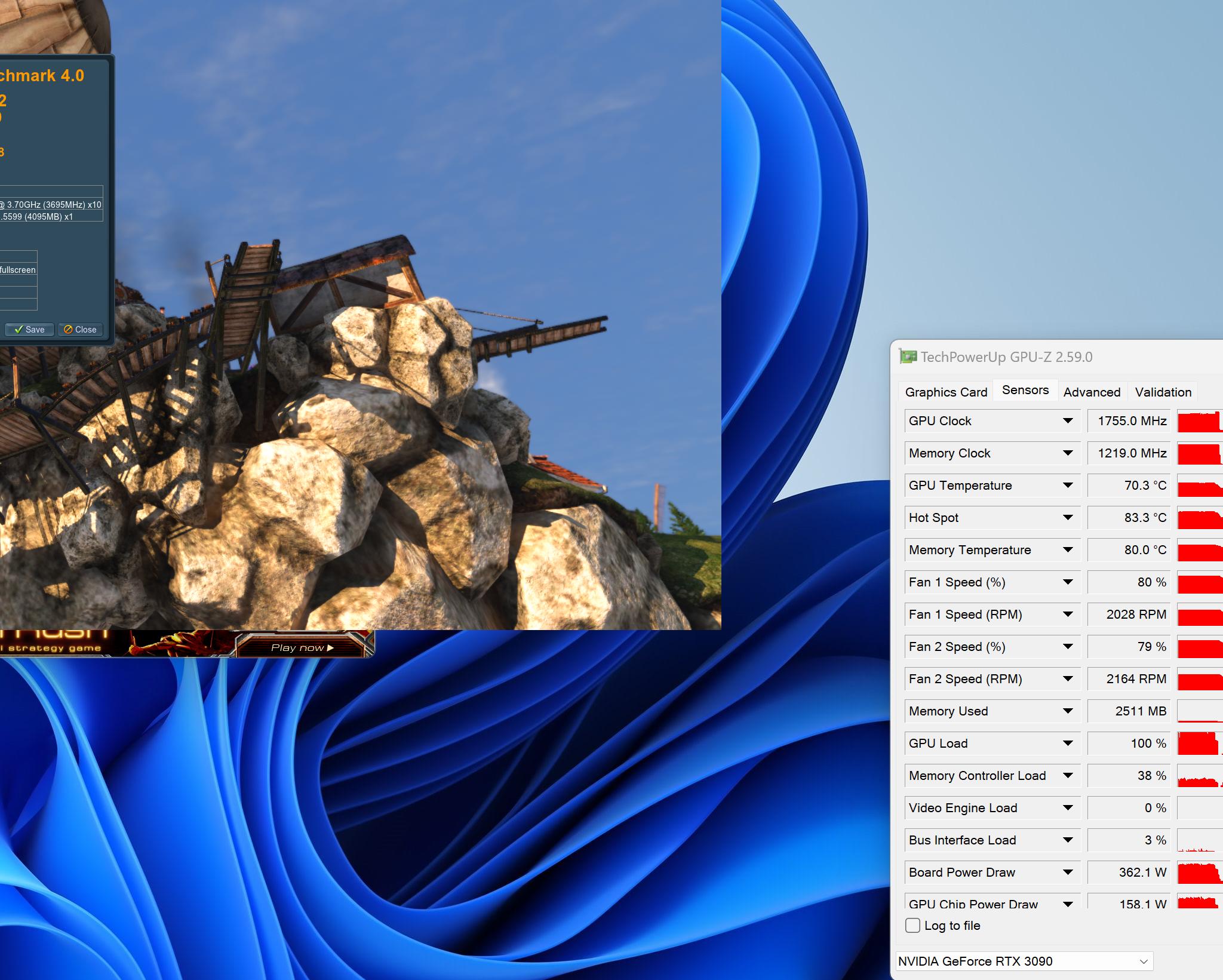This screenshot has height=980, width=1223.
Task: Click the Memory Temperature reading 80.0 °C
Action: tap(1129, 550)
